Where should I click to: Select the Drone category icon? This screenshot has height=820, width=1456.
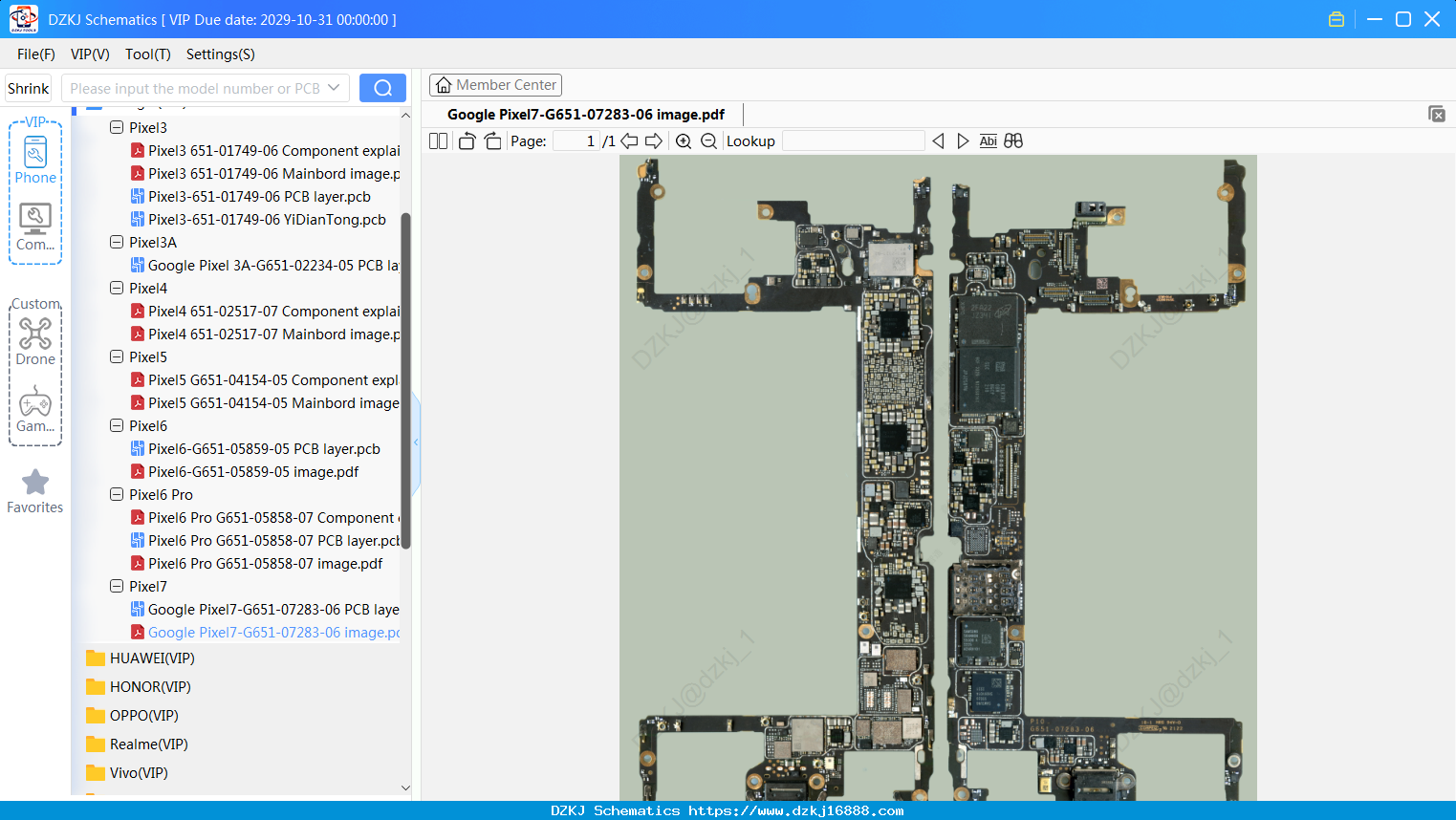[x=35, y=341]
